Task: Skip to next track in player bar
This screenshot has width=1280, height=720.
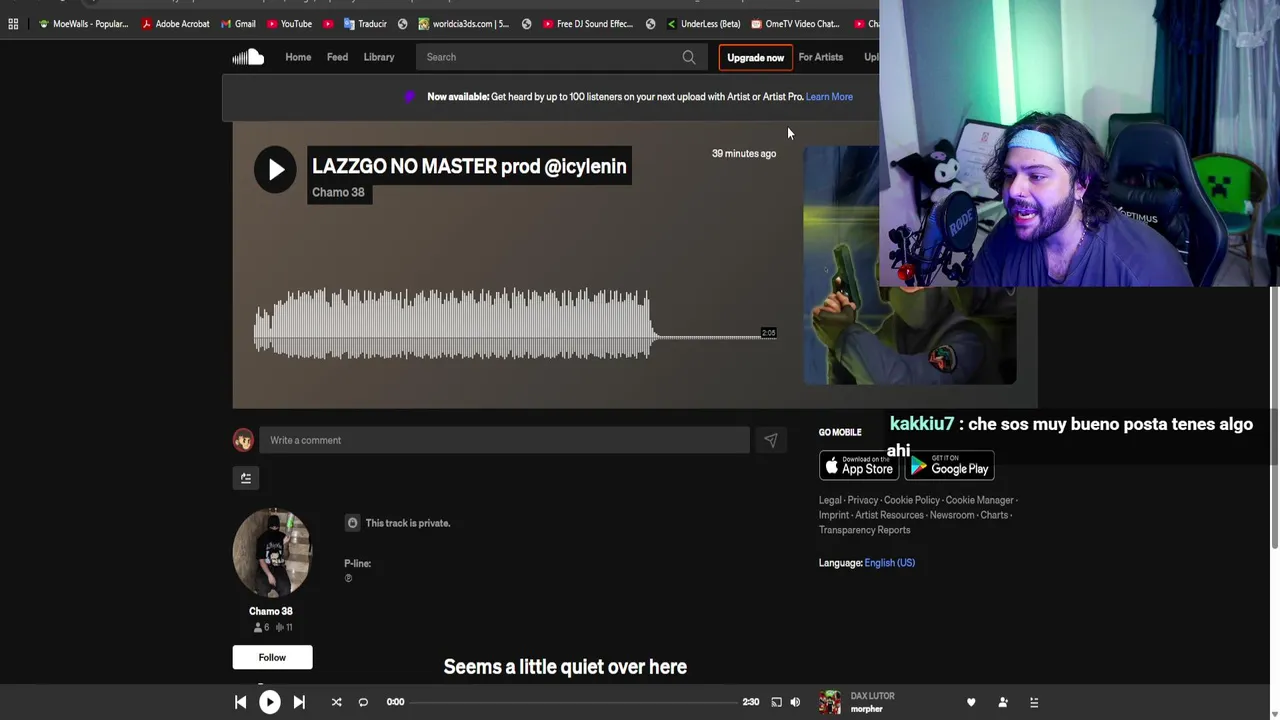Action: (x=299, y=702)
